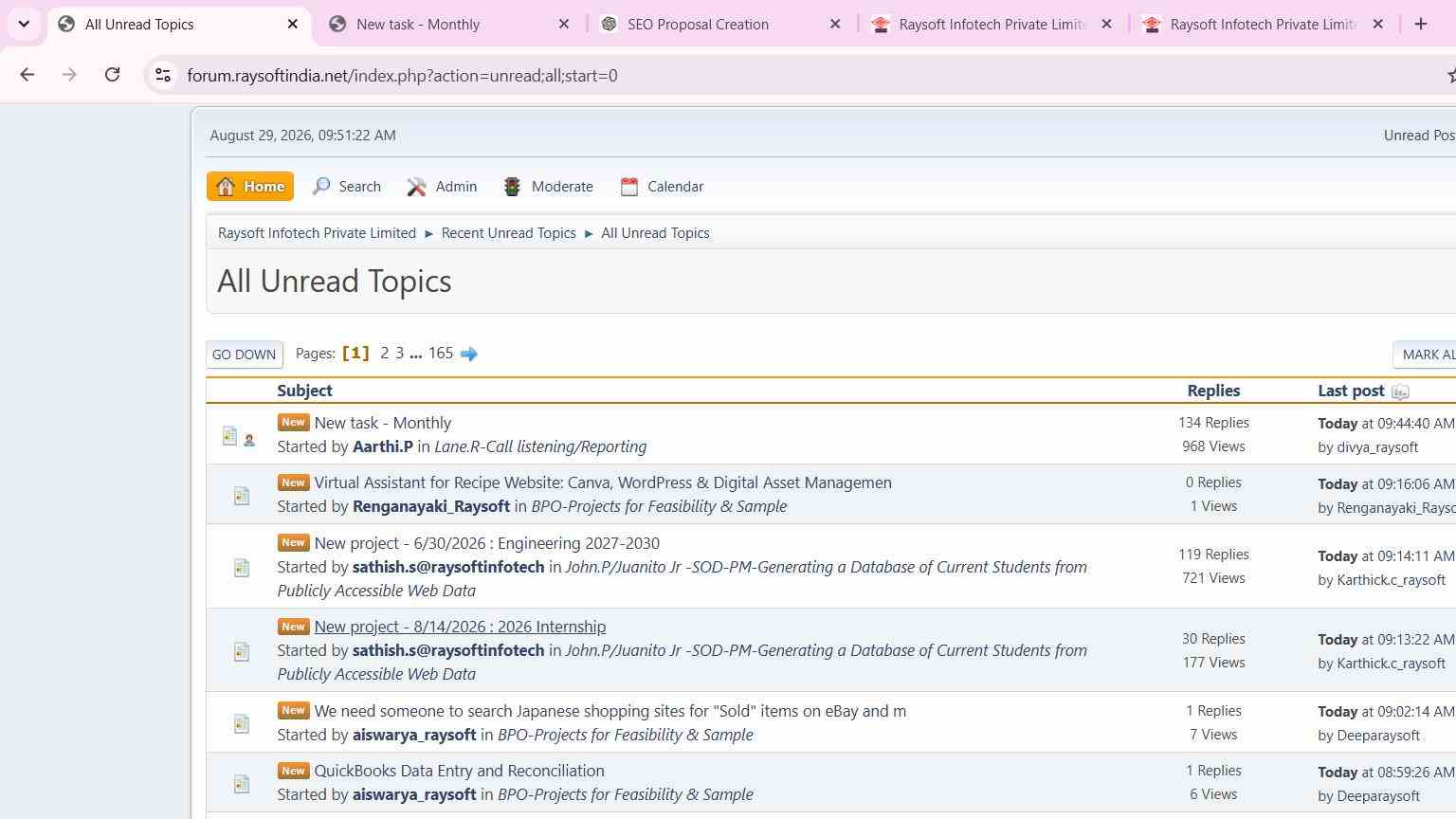The height and width of the screenshot is (819, 1456).
Task: Go to page 165 of unread topics
Action: click(x=441, y=353)
